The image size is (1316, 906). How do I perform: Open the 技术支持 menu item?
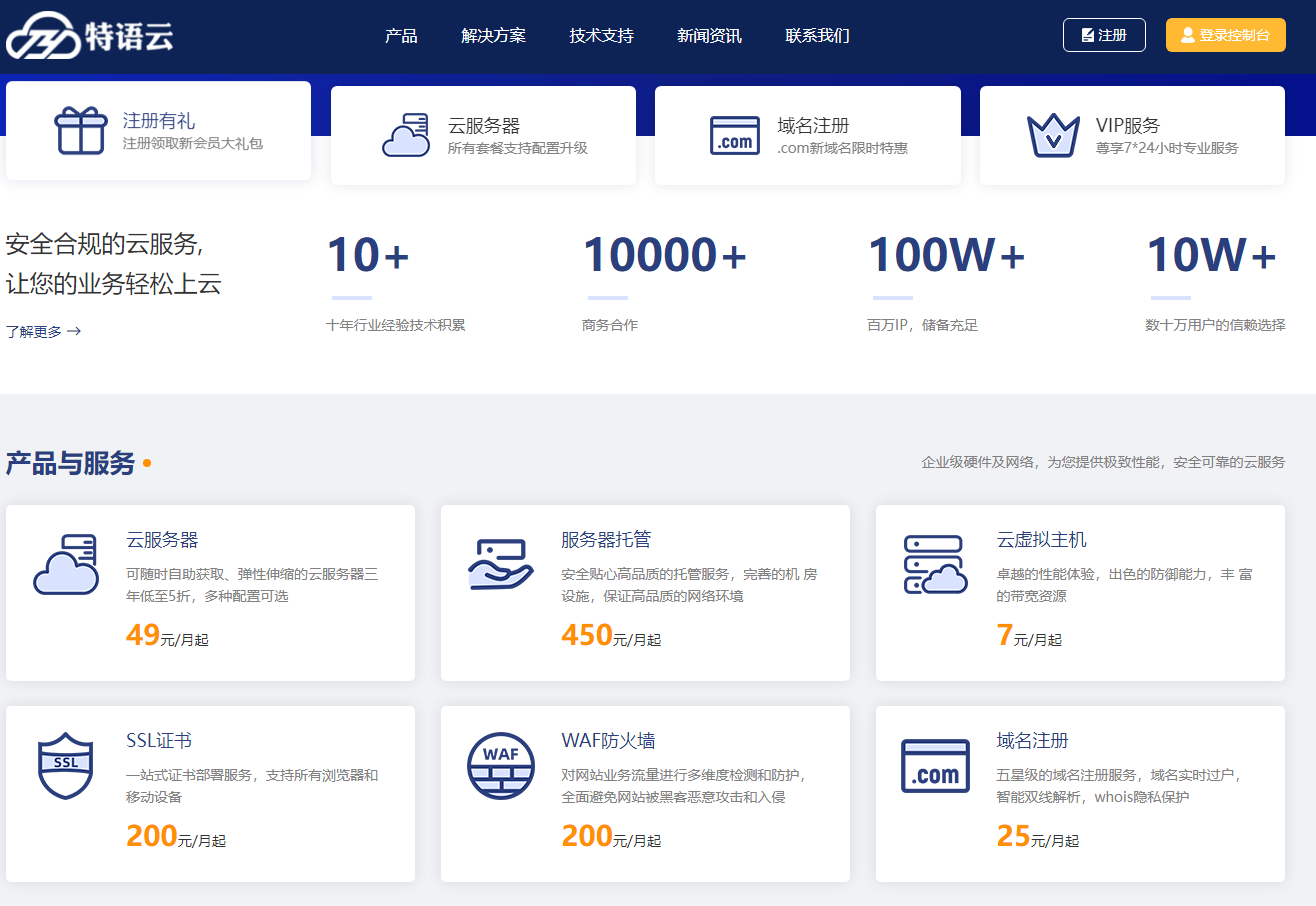(601, 35)
